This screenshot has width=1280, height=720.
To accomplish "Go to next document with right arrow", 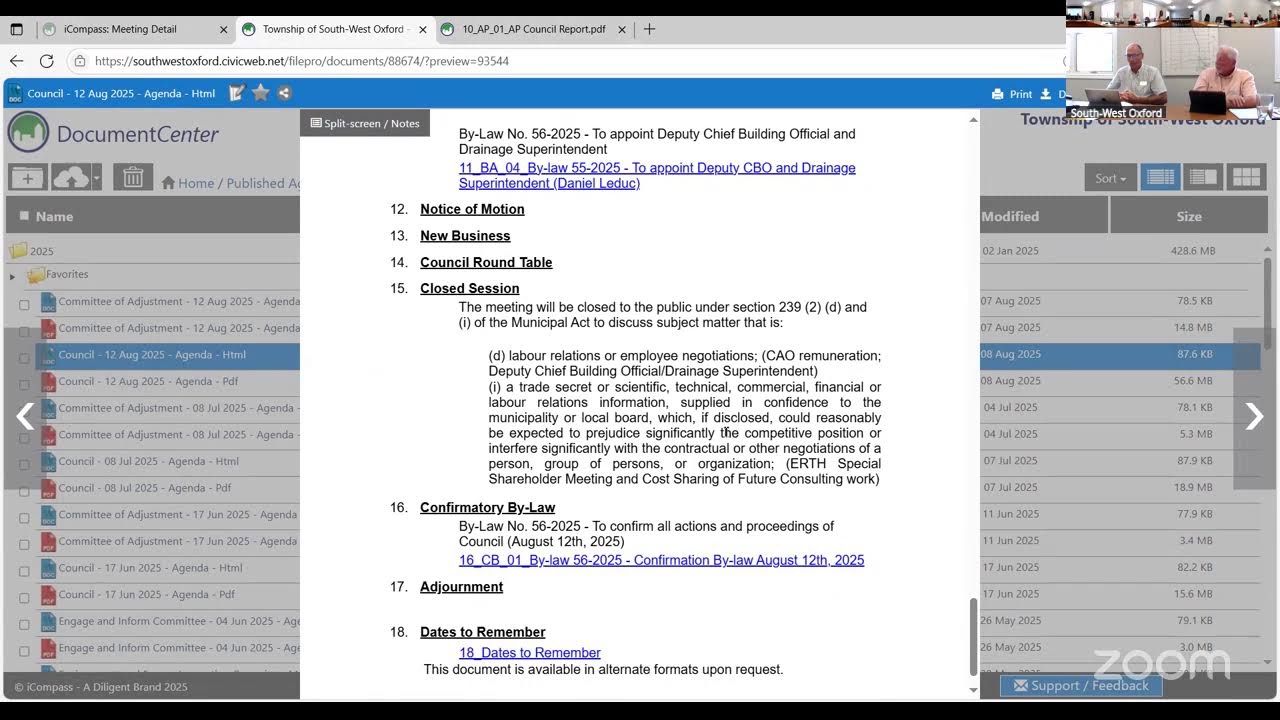I will coord(1254,416).
